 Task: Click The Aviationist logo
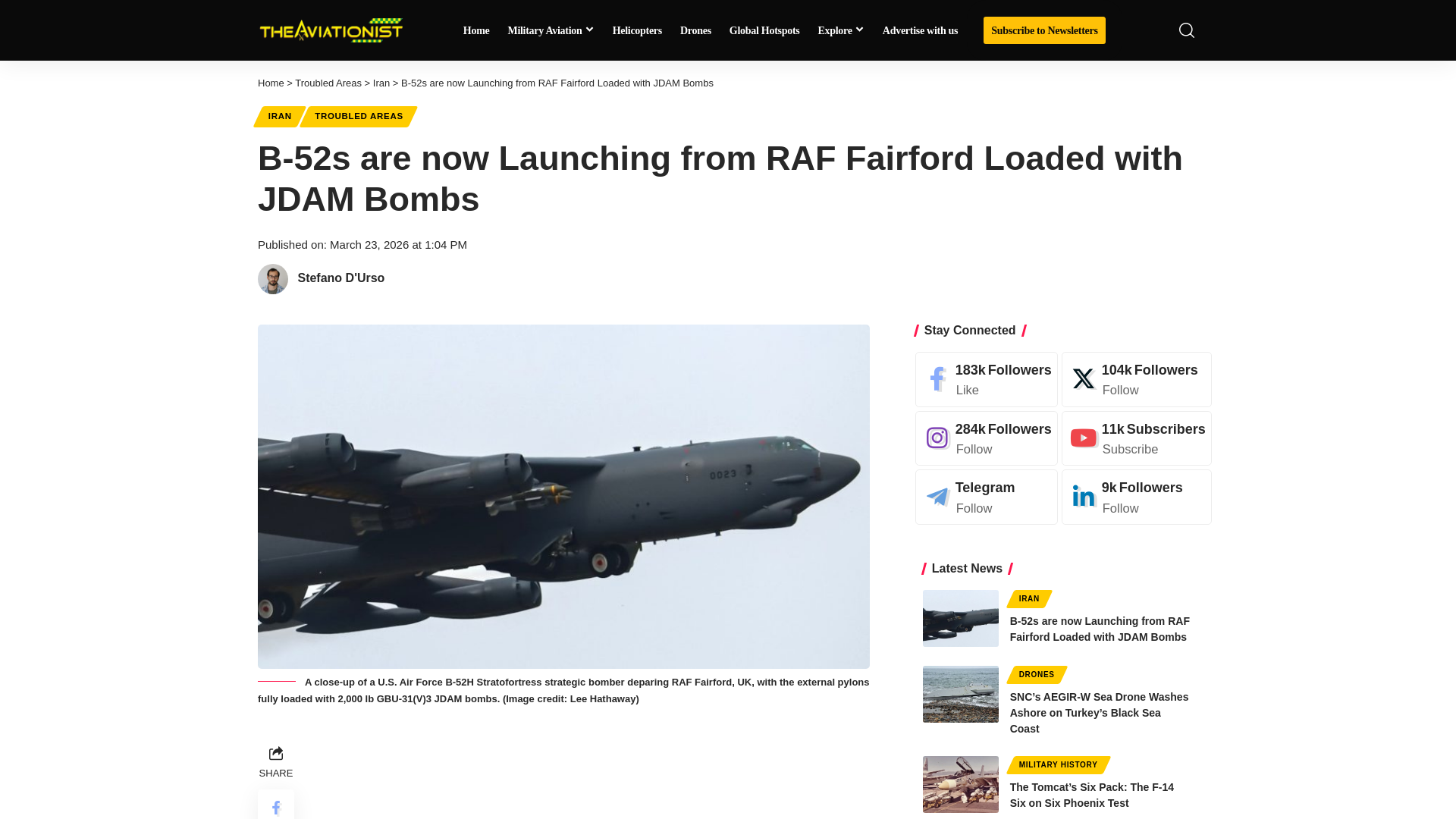(331, 30)
